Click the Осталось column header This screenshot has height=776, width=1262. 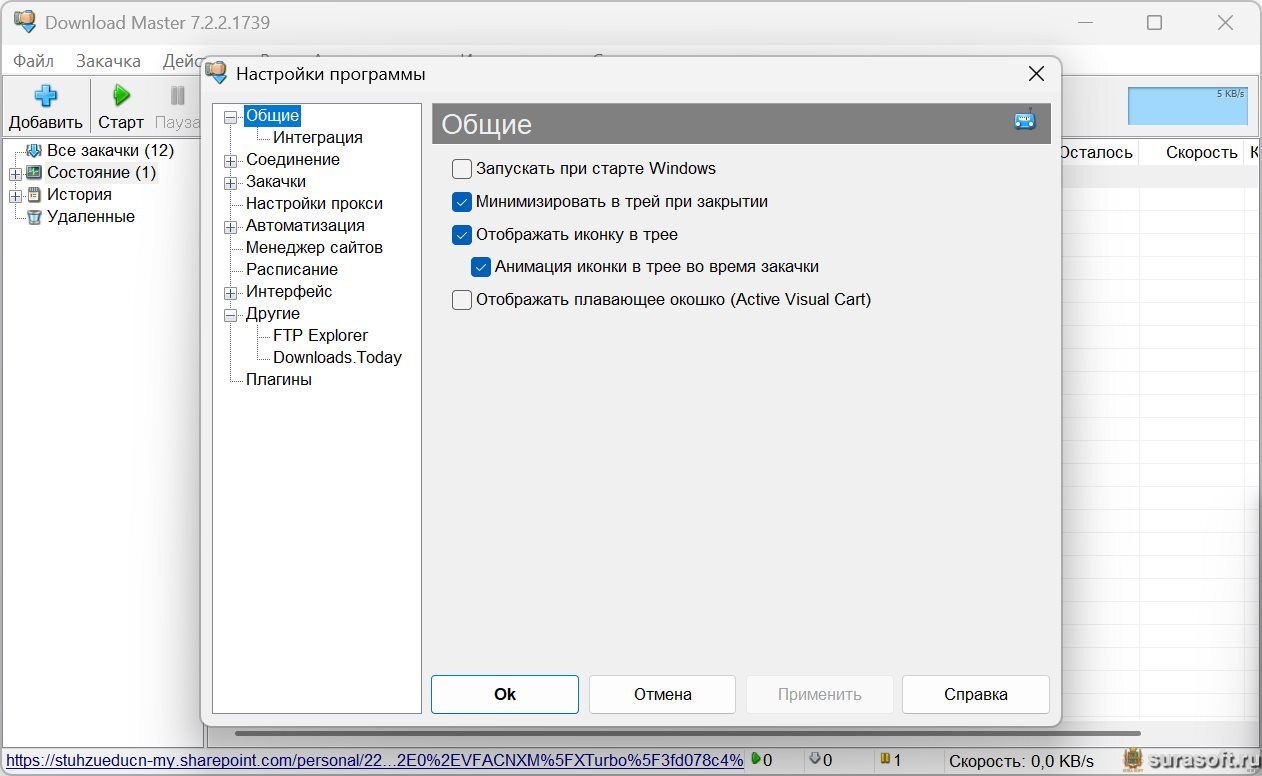point(1096,152)
